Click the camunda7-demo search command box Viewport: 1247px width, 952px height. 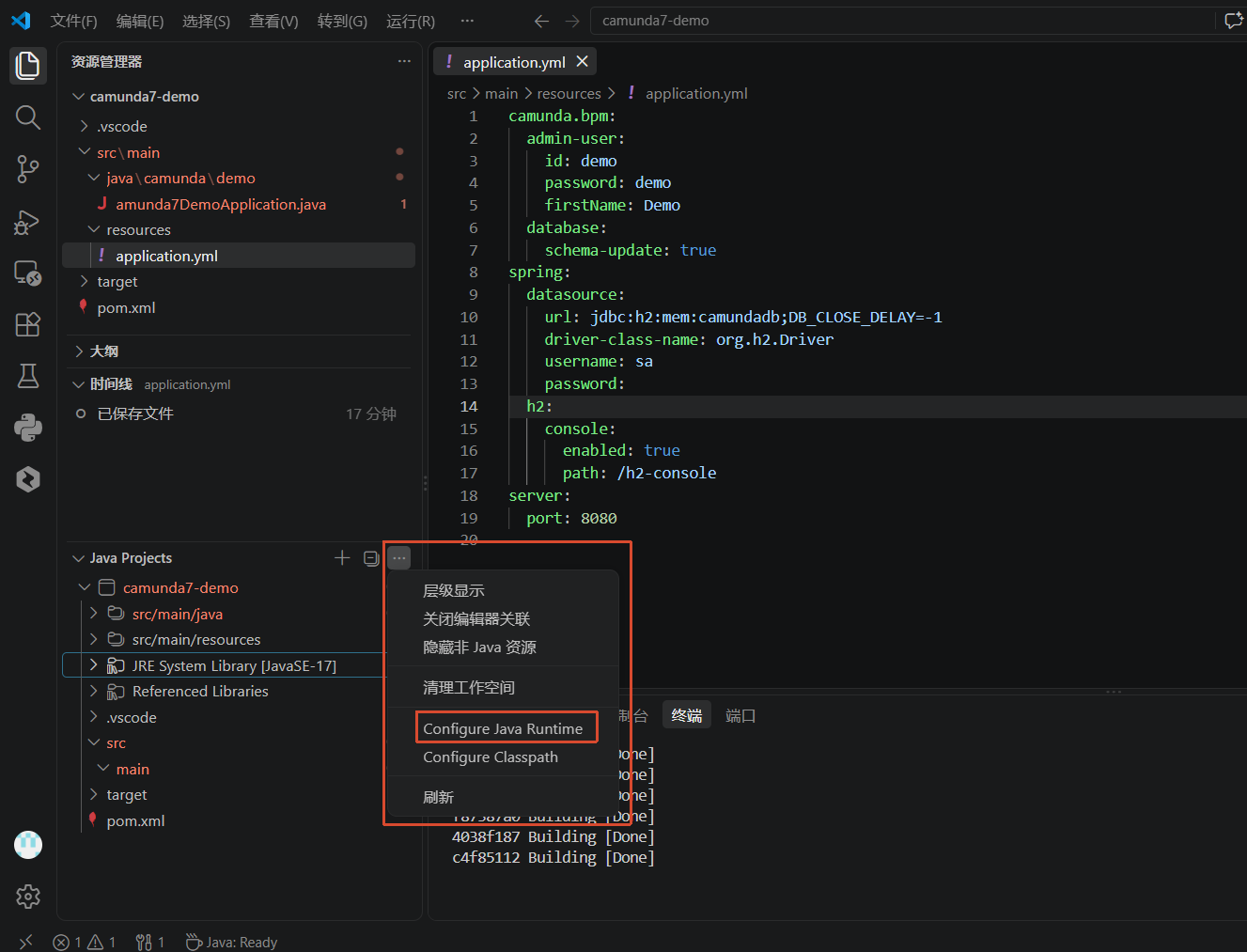(901, 21)
